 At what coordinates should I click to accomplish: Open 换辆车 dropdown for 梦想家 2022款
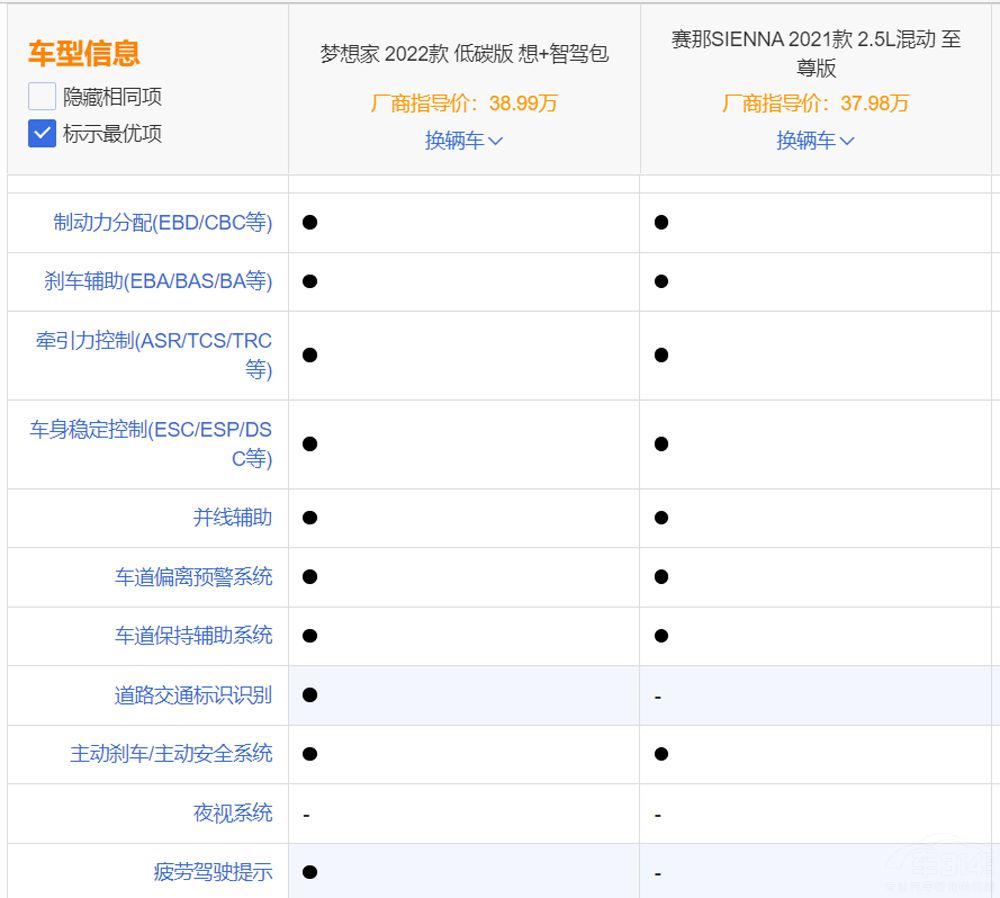coord(464,141)
